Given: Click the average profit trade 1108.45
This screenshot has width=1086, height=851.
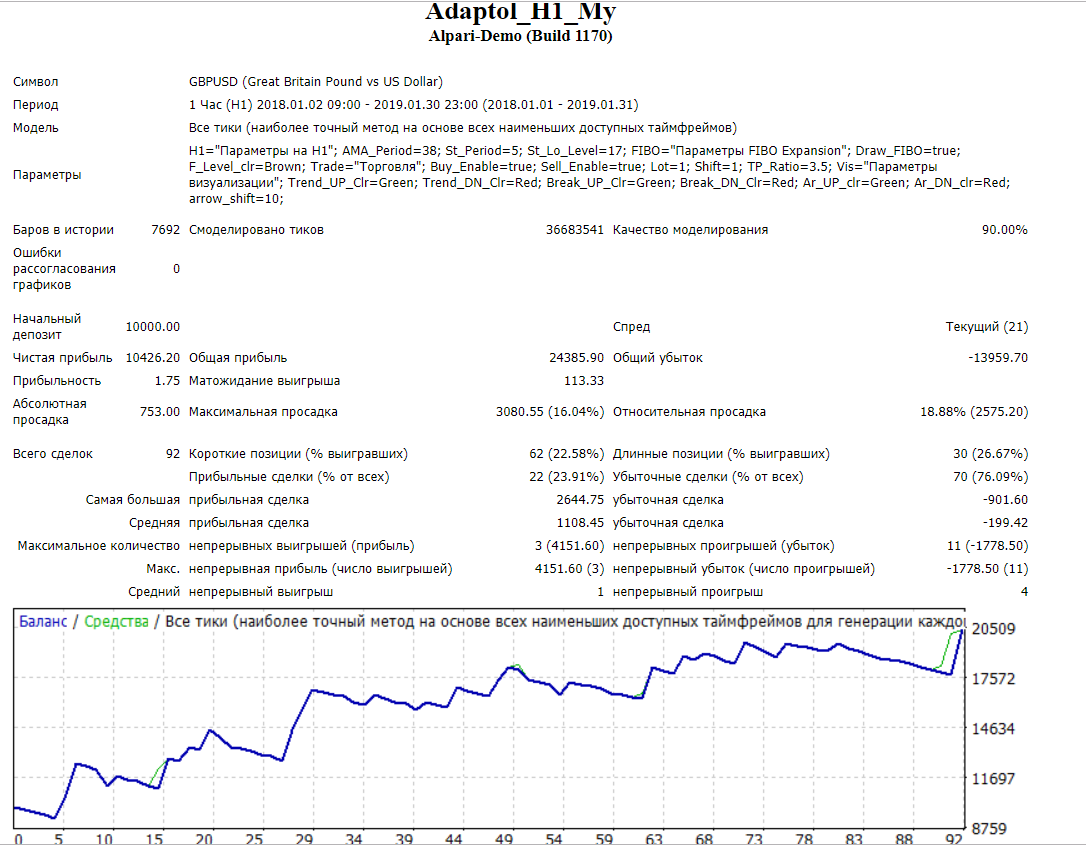Looking at the screenshot, I should (x=580, y=523).
